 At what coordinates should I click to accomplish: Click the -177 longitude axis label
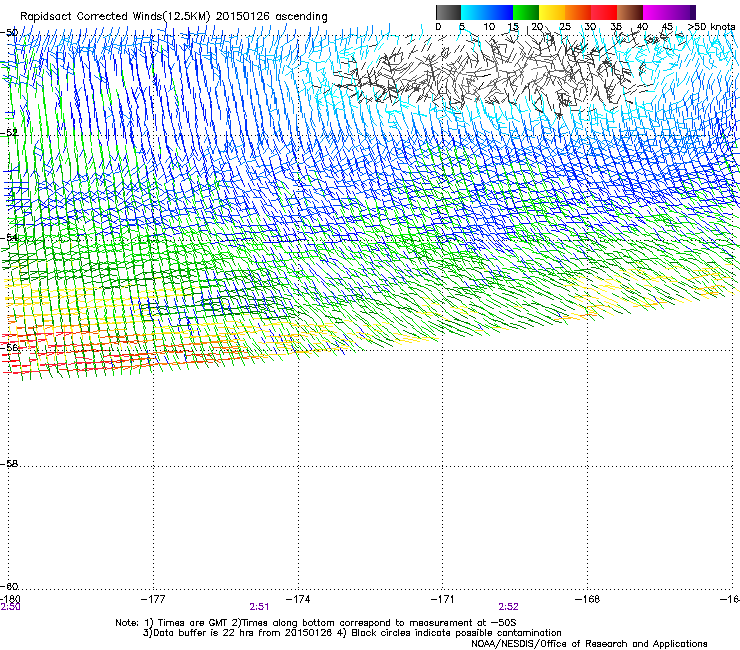(x=153, y=599)
